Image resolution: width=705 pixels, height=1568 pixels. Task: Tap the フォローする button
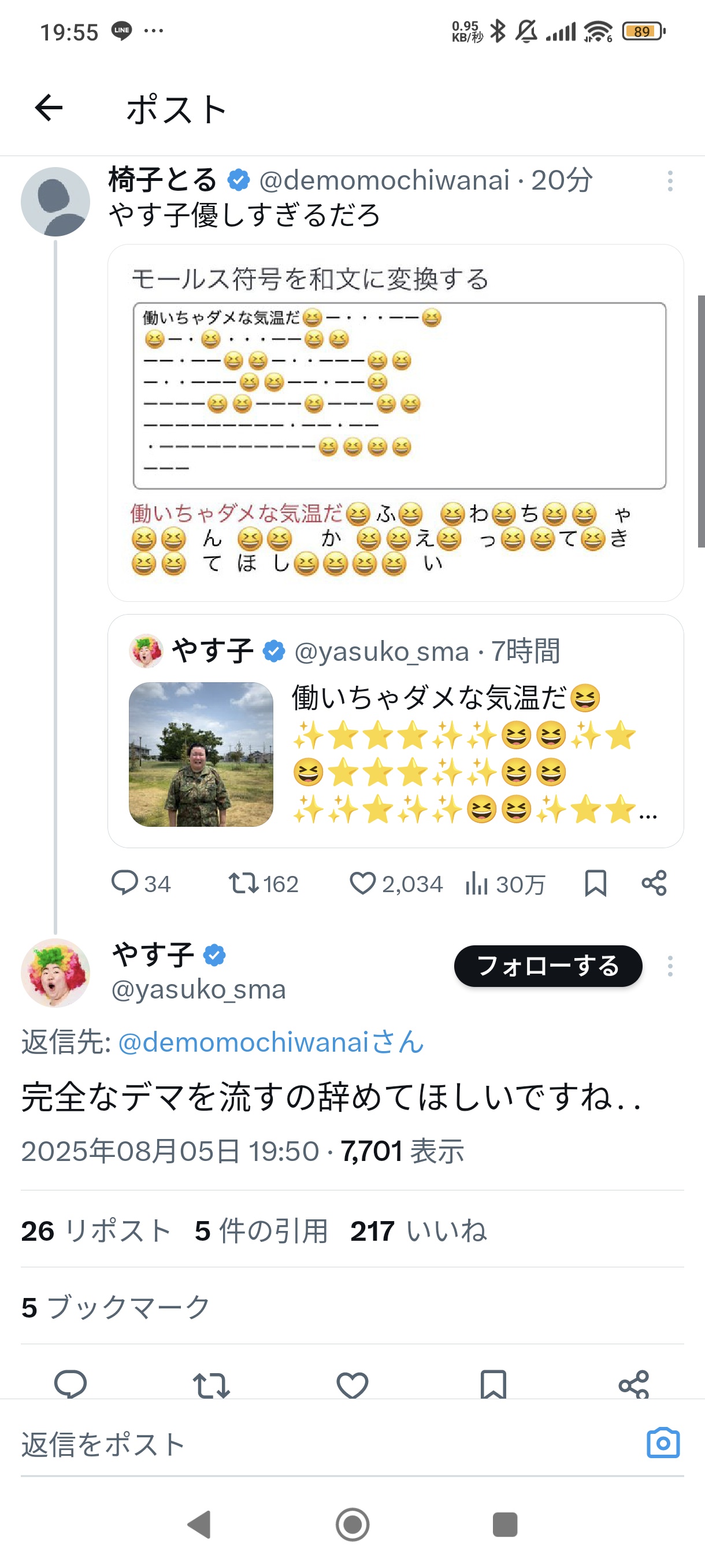point(548,966)
